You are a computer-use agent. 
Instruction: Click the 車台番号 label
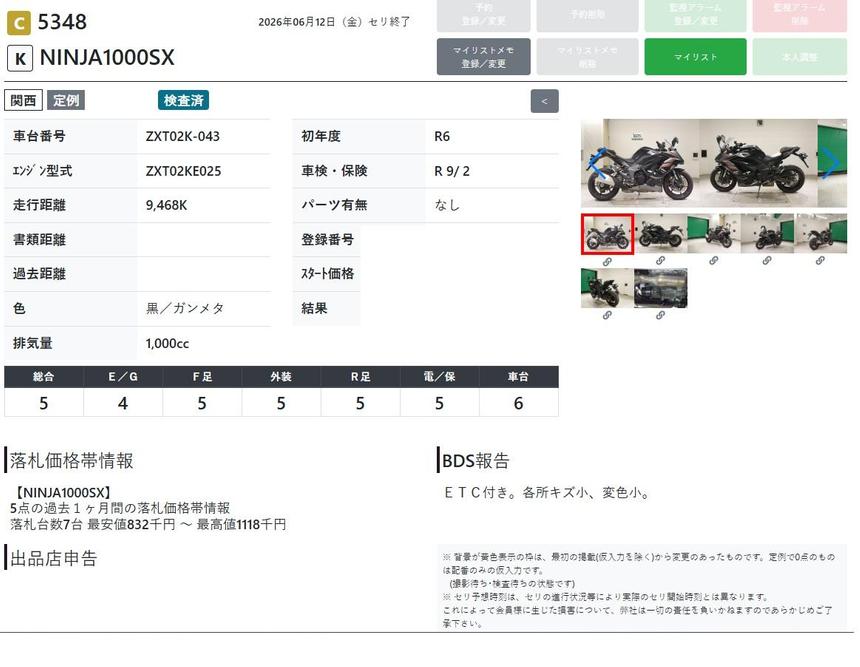coord(39,136)
